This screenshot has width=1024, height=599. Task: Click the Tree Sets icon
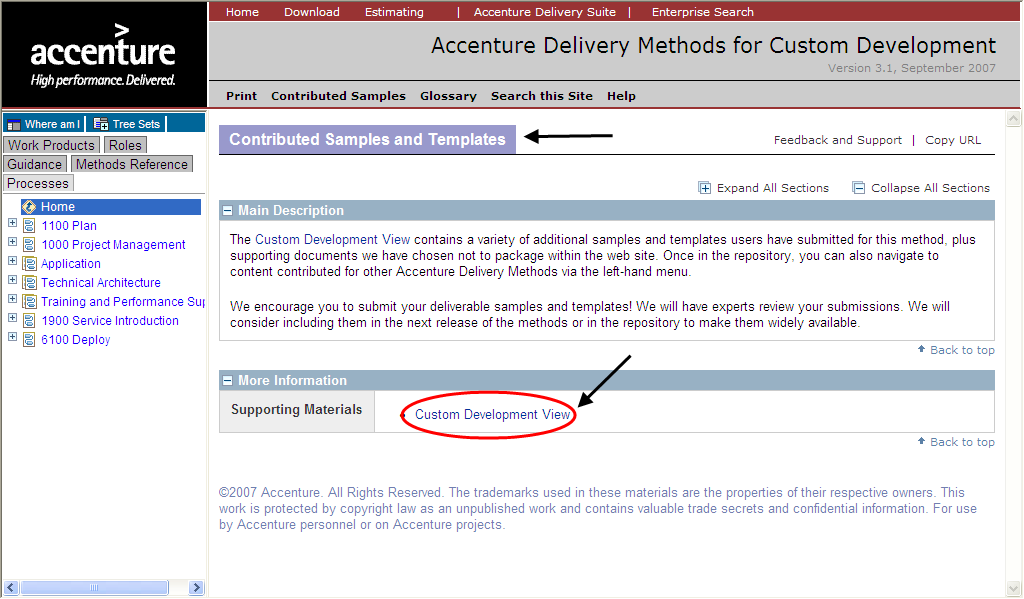(x=101, y=124)
